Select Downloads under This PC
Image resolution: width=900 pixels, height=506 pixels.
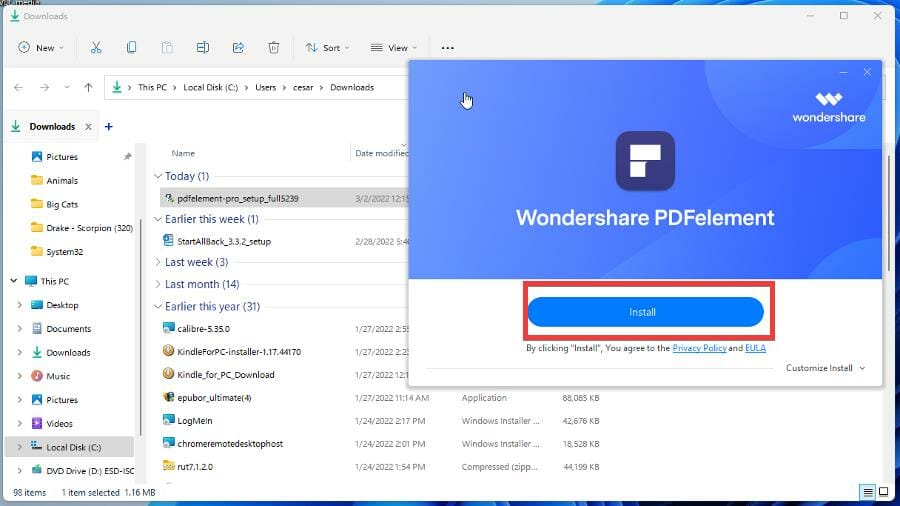68,352
